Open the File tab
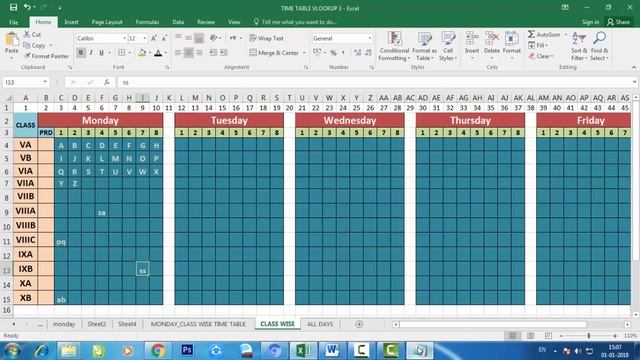This screenshot has width=640, height=360. click(x=13, y=22)
